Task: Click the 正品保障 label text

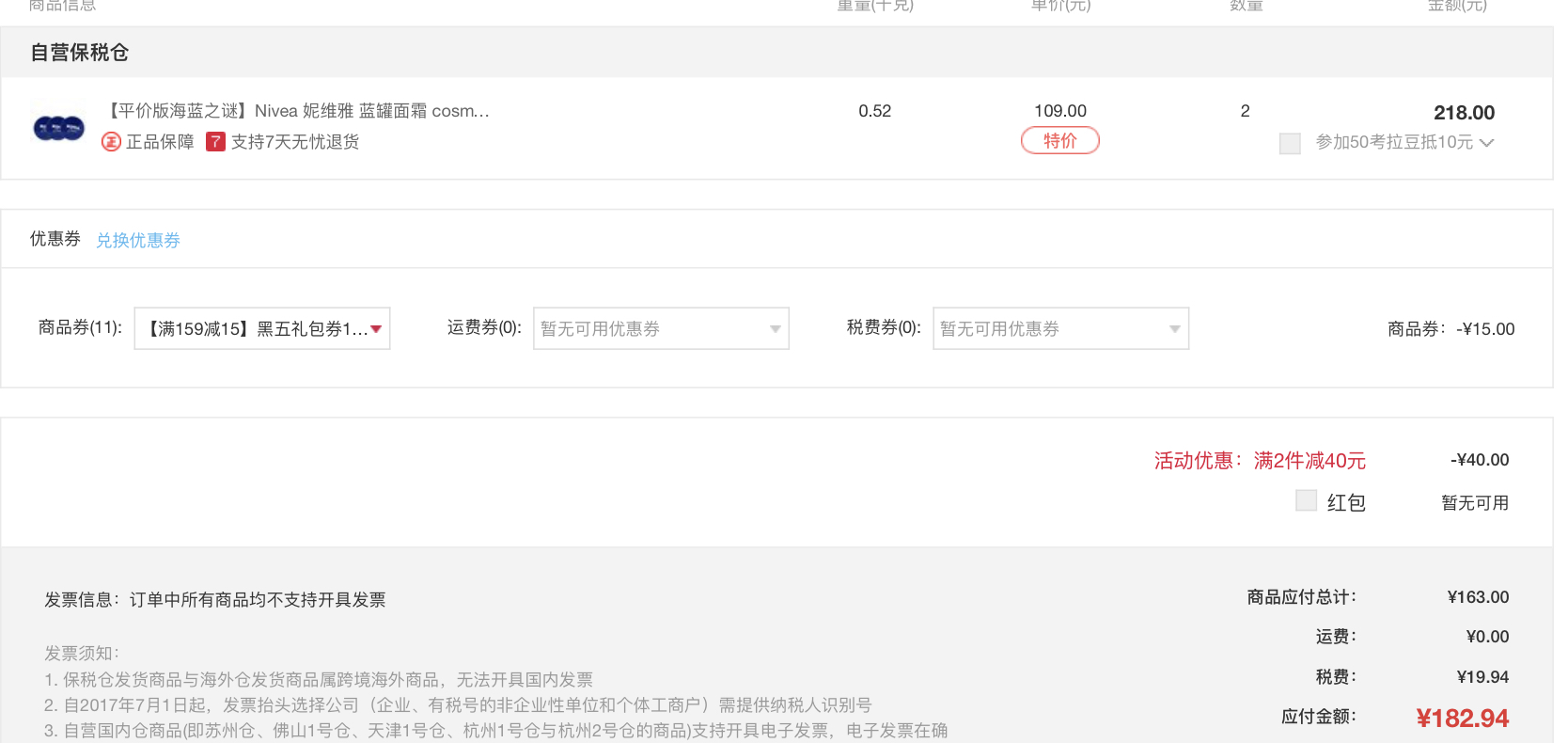Action: point(160,142)
